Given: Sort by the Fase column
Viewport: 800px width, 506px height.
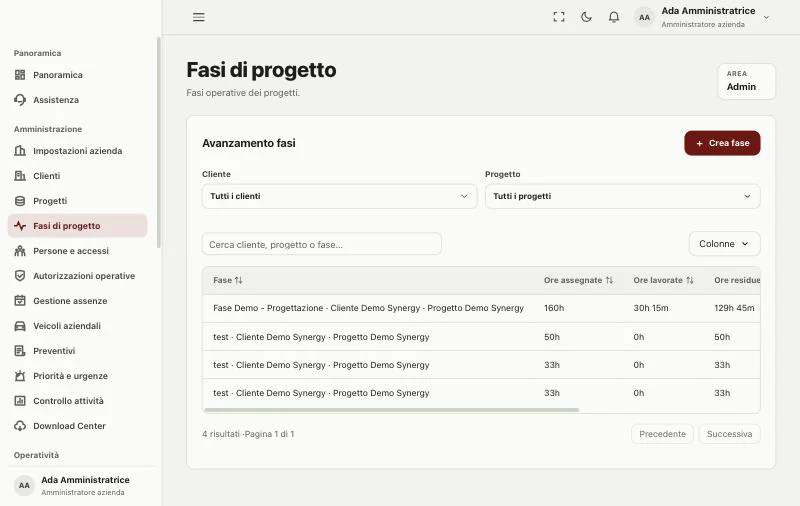Looking at the screenshot, I should pos(228,280).
